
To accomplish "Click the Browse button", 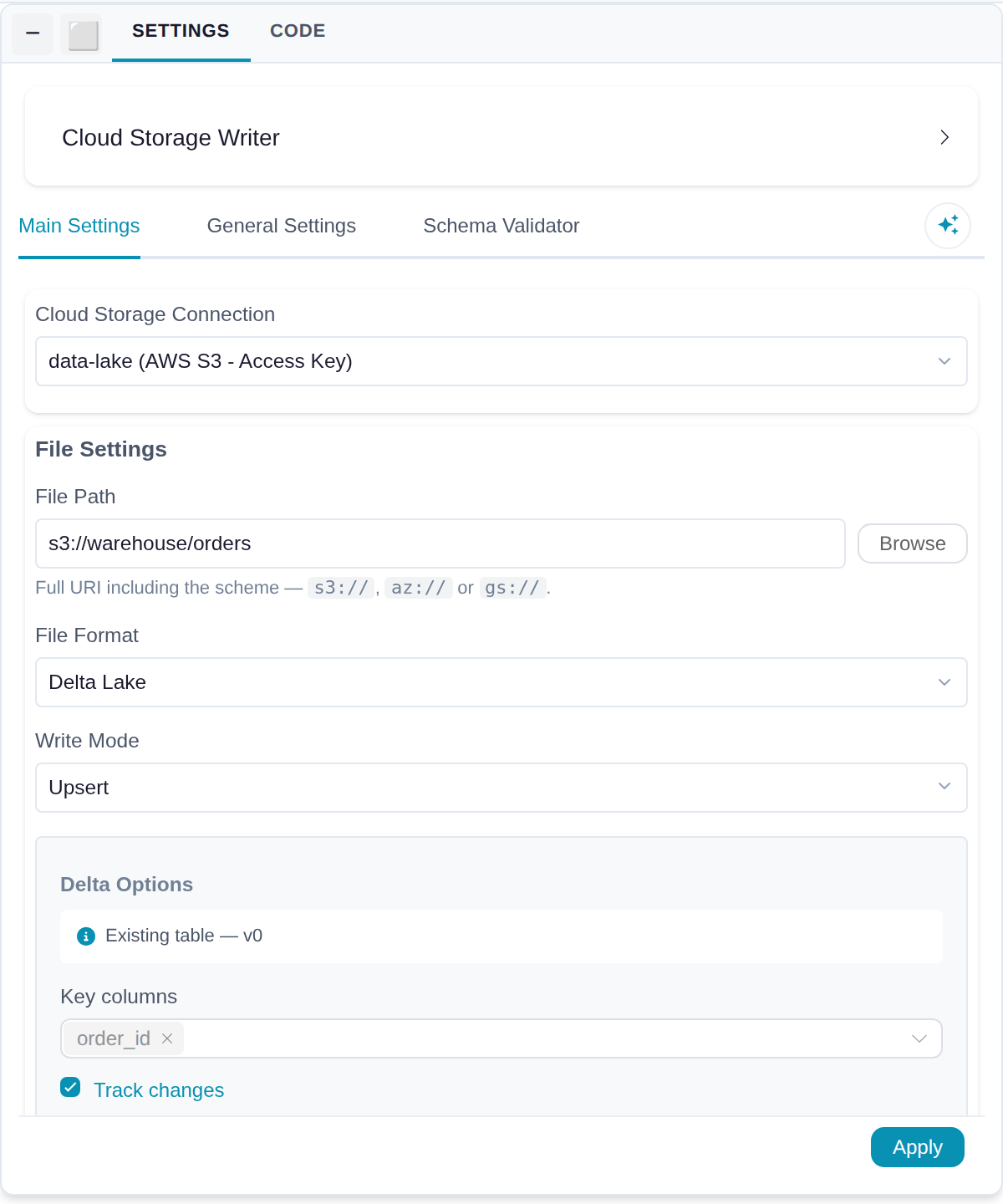I will point(913,543).
